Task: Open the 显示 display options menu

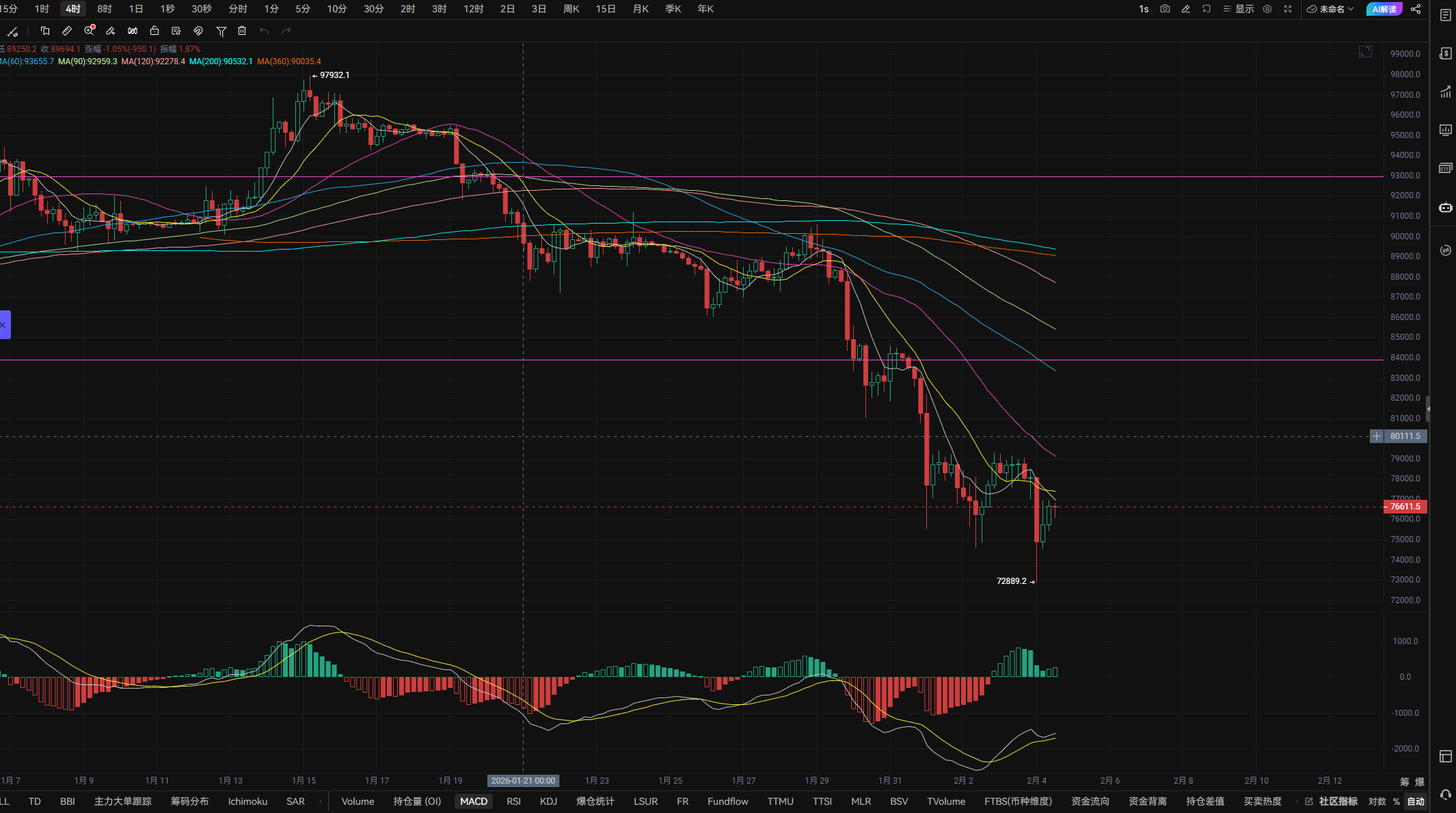Action: click(1239, 9)
